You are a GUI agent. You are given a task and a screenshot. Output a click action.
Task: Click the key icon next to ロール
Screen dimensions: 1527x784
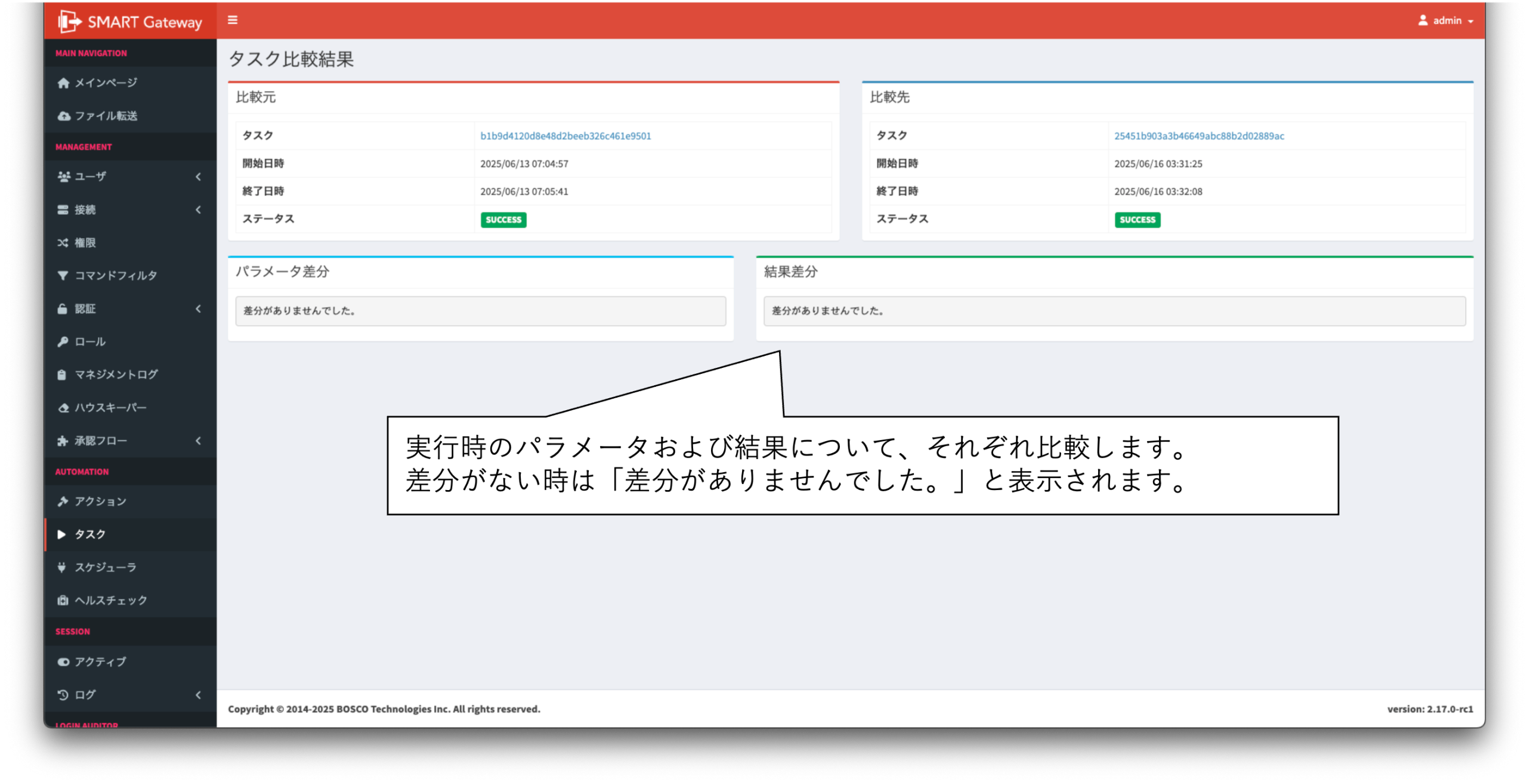(x=63, y=342)
